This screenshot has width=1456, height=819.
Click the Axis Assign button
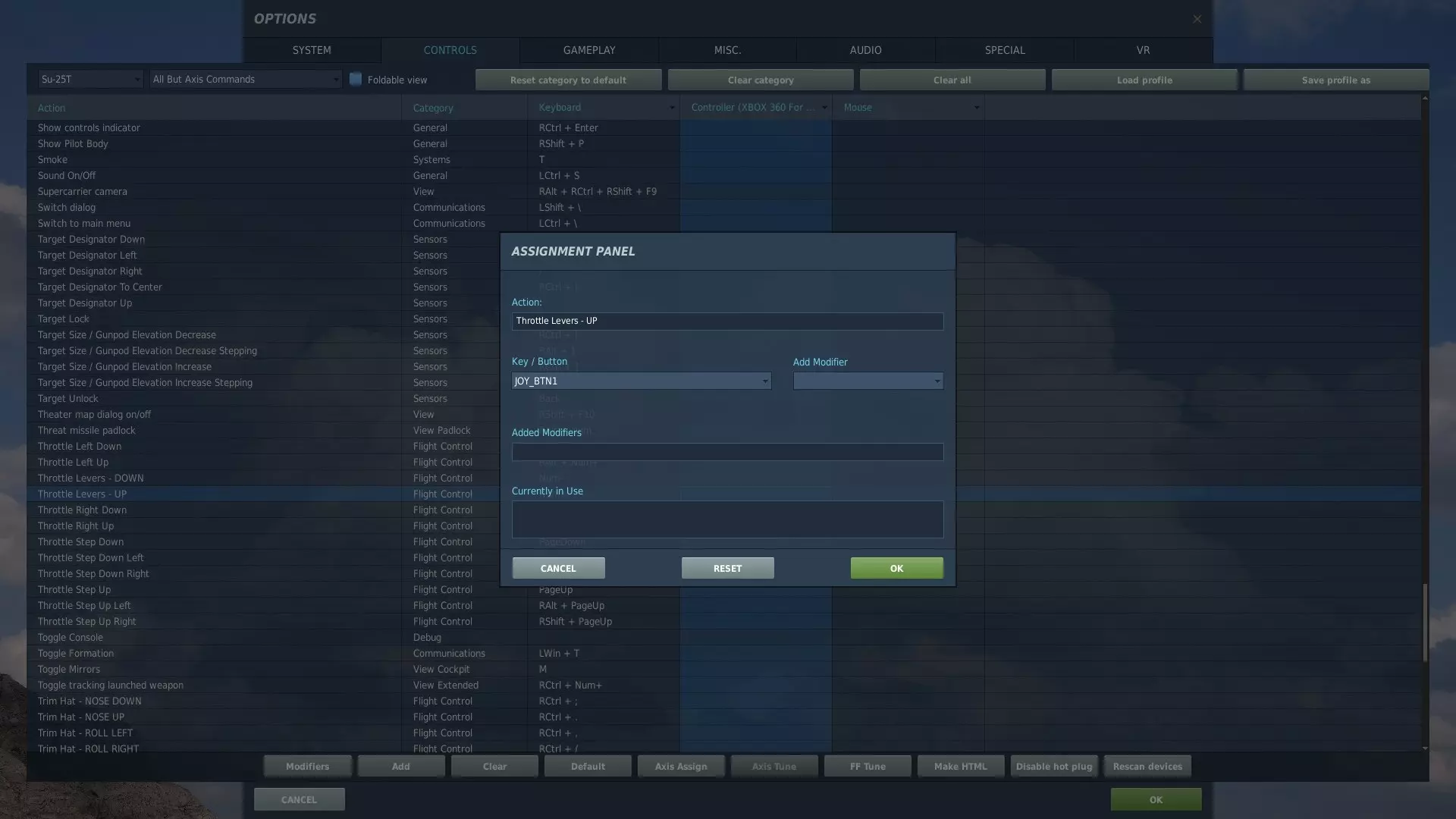tap(680, 767)
